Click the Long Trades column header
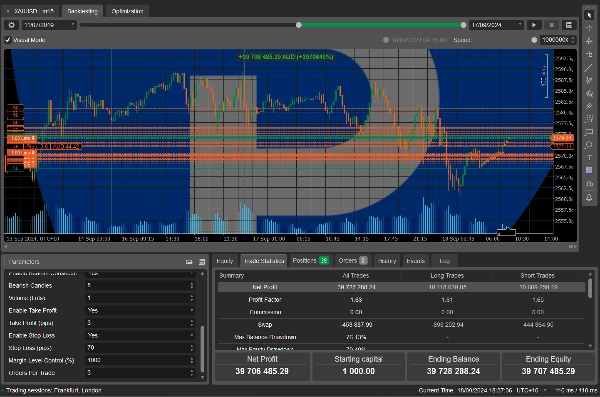This screenshot has width=600, height=397. pos(447,276)
